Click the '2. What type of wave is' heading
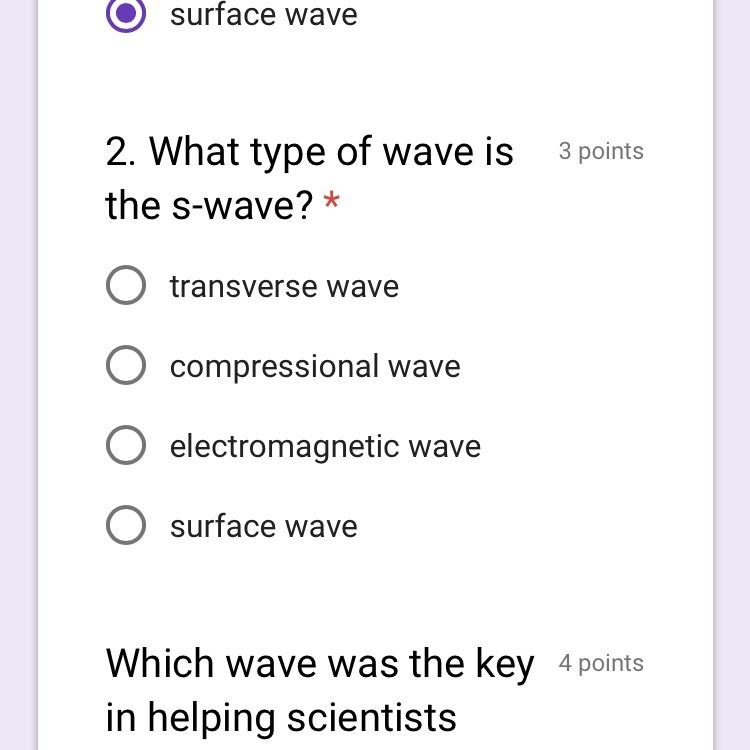 pos(309,152)
